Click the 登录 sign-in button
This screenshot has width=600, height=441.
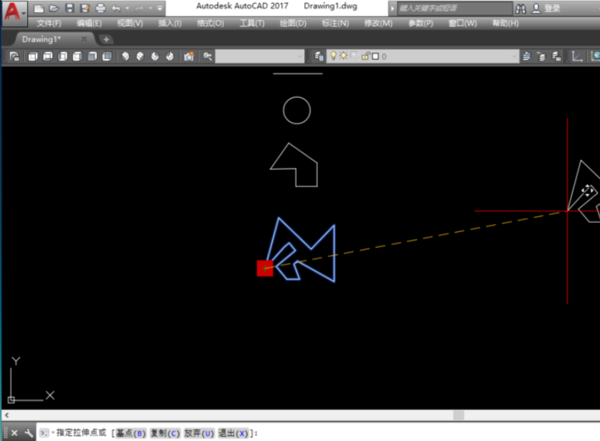(x=552, y=8)
